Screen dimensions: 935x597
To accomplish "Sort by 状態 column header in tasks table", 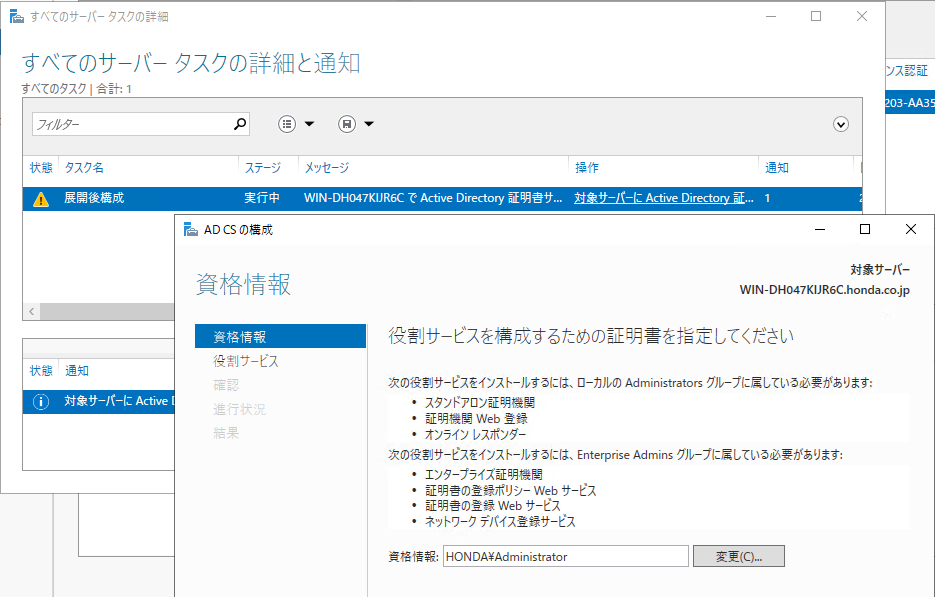I will pos(41,168).
